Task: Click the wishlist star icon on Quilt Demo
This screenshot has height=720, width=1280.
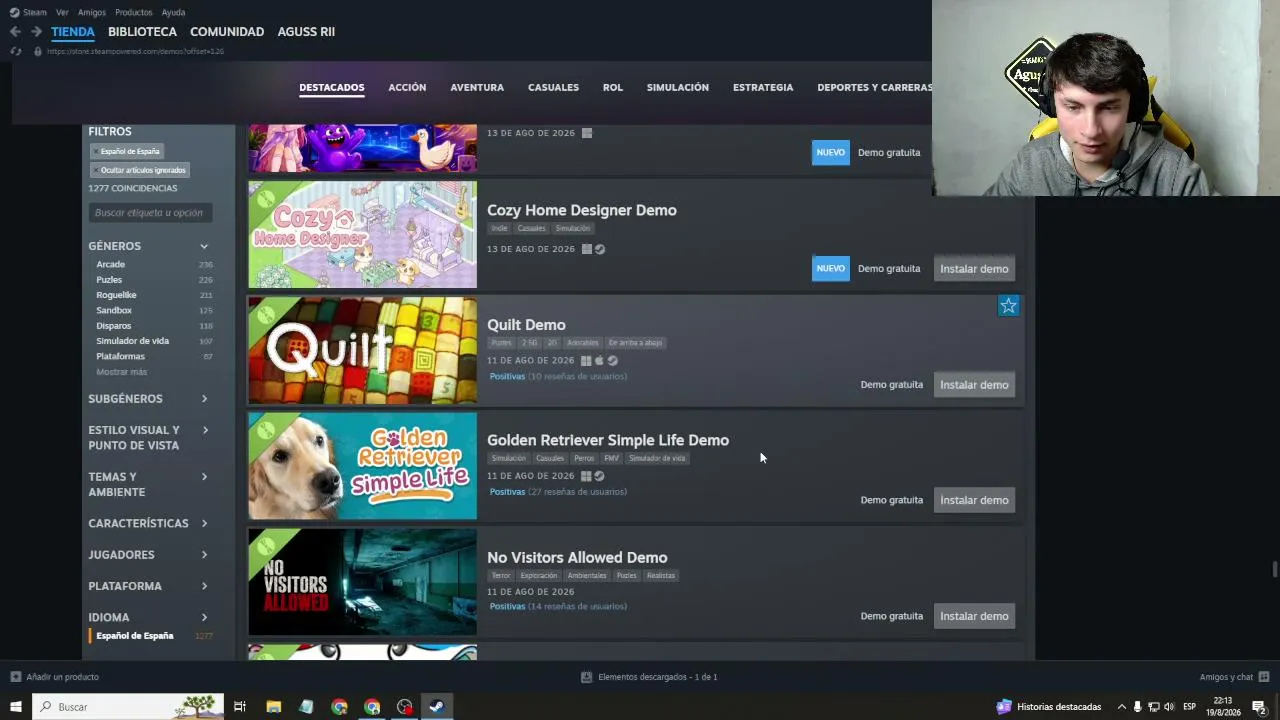Action: (x=1008, y=306)
